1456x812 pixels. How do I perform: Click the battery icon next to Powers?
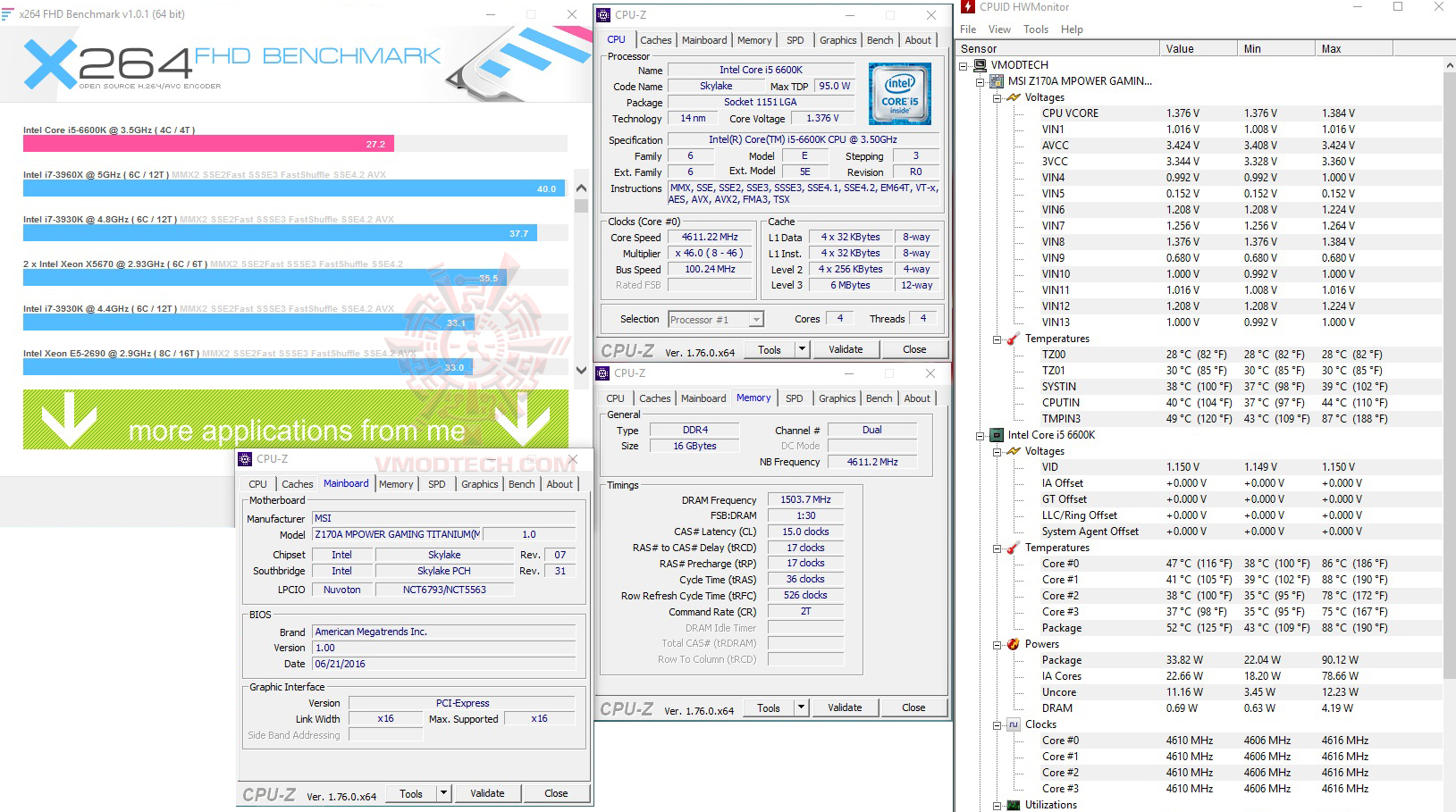(x=1011, y=644)
